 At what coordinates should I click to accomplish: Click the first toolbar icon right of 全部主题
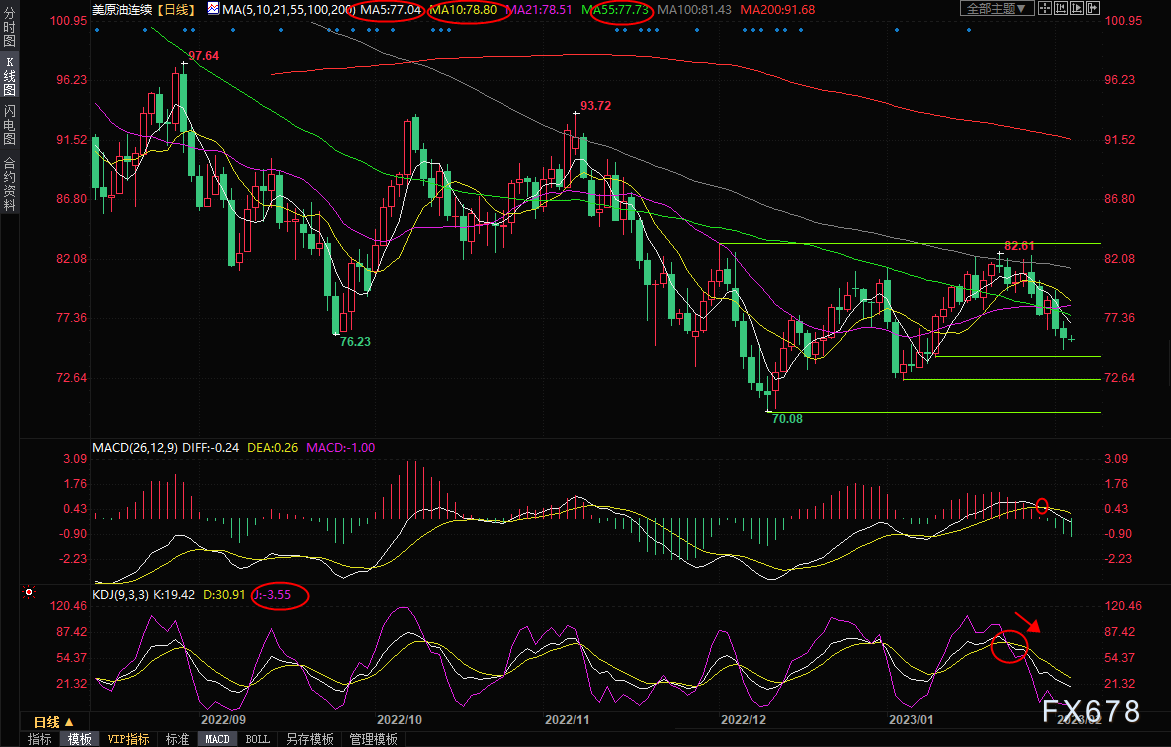(x=1045, y=8)
